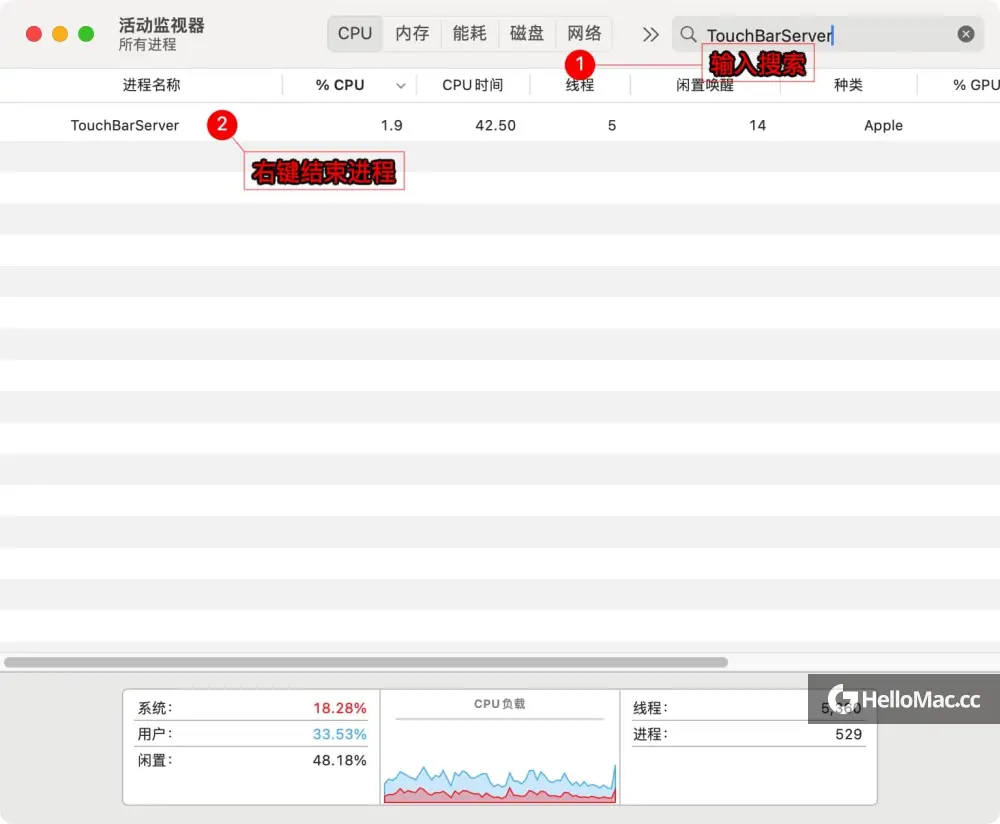Click the magnifying glass search icon

point(688,34)
